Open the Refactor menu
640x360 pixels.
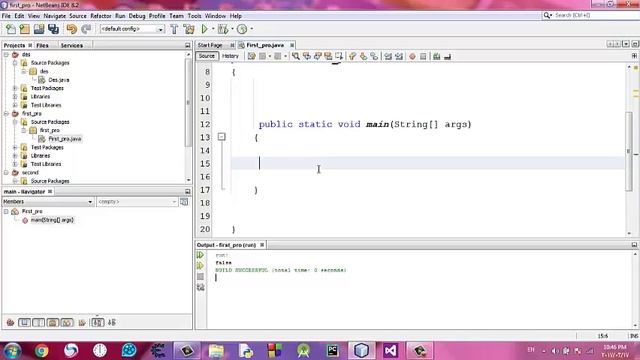point(101,16)
